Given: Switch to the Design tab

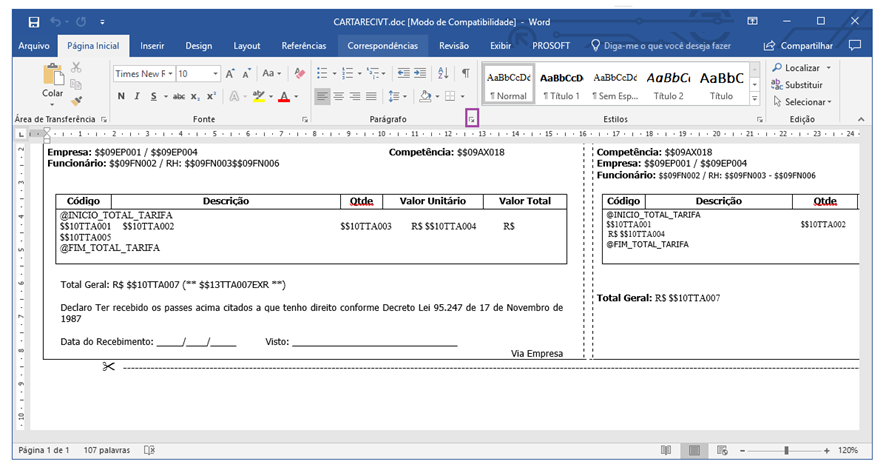Looking at the screenshot, I should tap(199, 46).
